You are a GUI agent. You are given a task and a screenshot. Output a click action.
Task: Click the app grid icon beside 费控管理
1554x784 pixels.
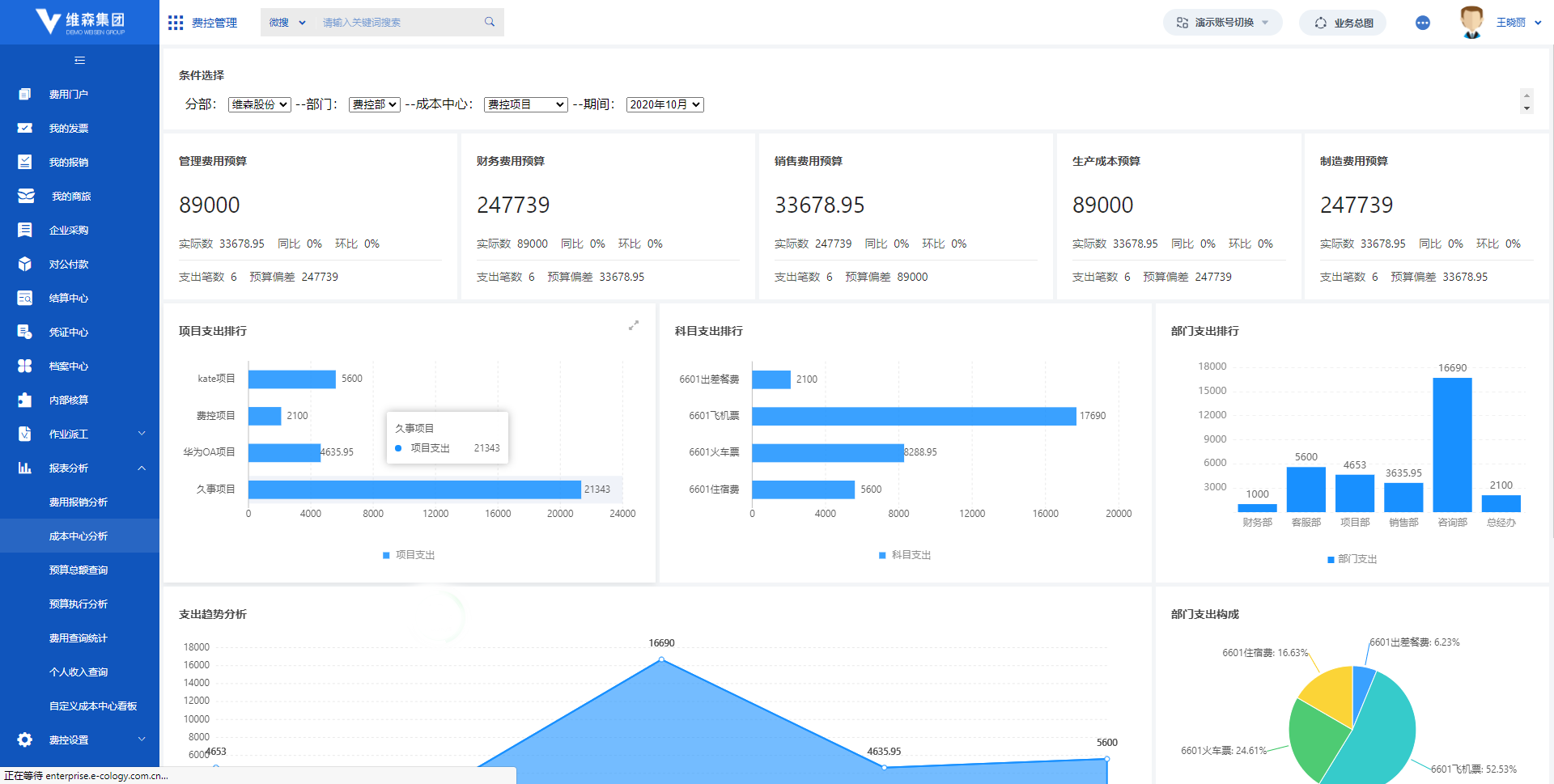point(175,23)
